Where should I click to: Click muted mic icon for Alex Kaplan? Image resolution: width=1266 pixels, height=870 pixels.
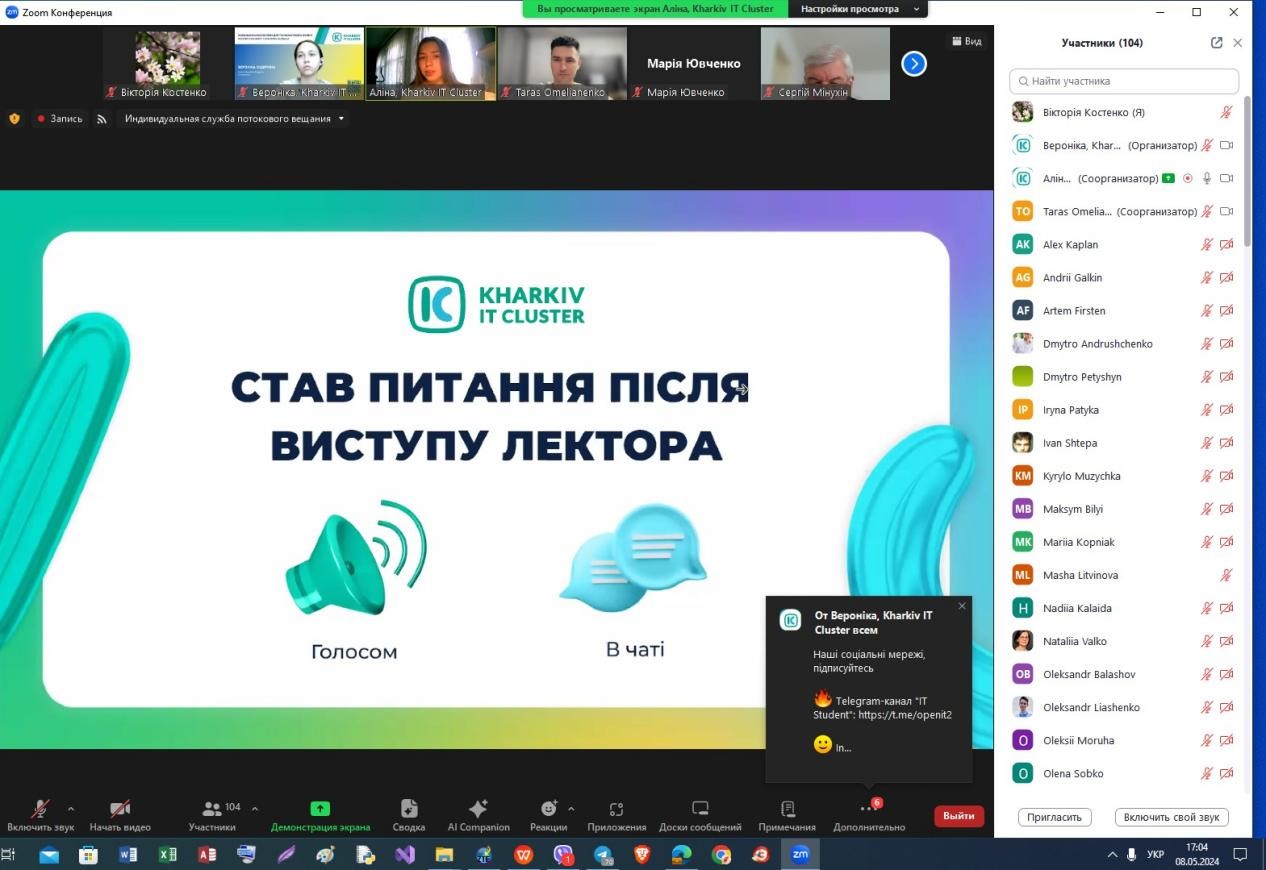point(1207,244)
